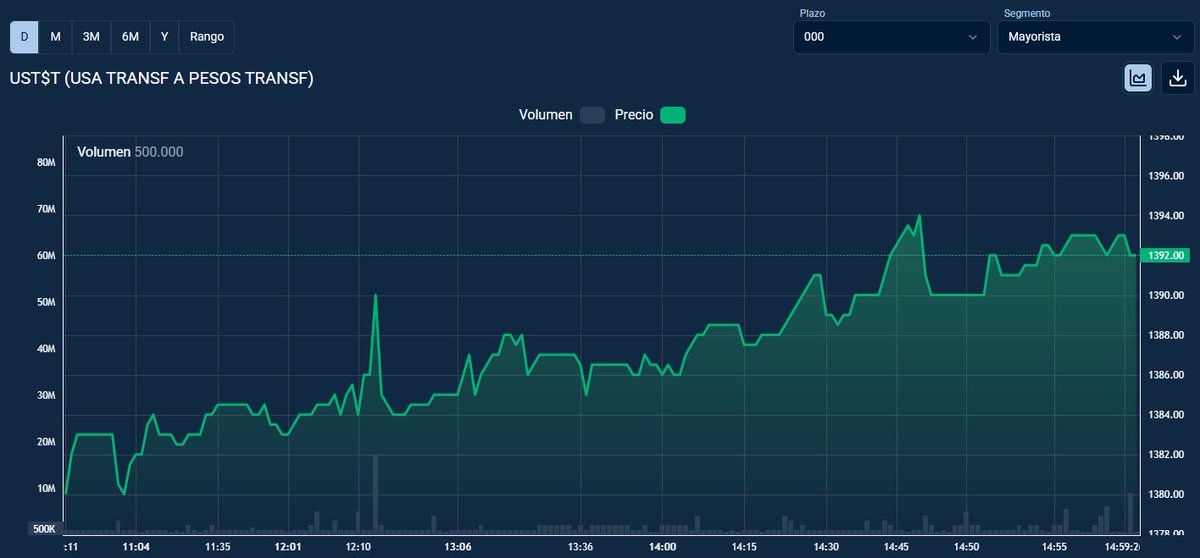The image size is (1200, 558).
Task: Click the 1382.00 price axis label
Action: (1167, 454)
